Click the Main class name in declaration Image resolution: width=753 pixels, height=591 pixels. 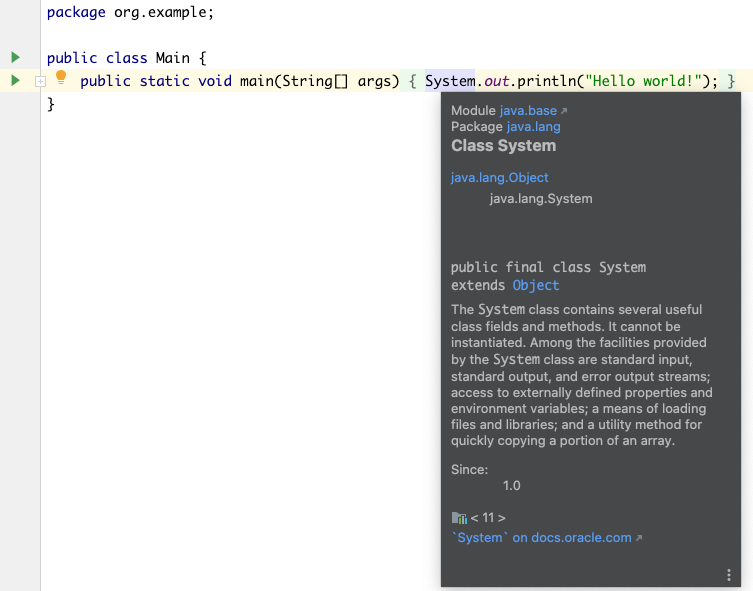(x=172, y=58)
